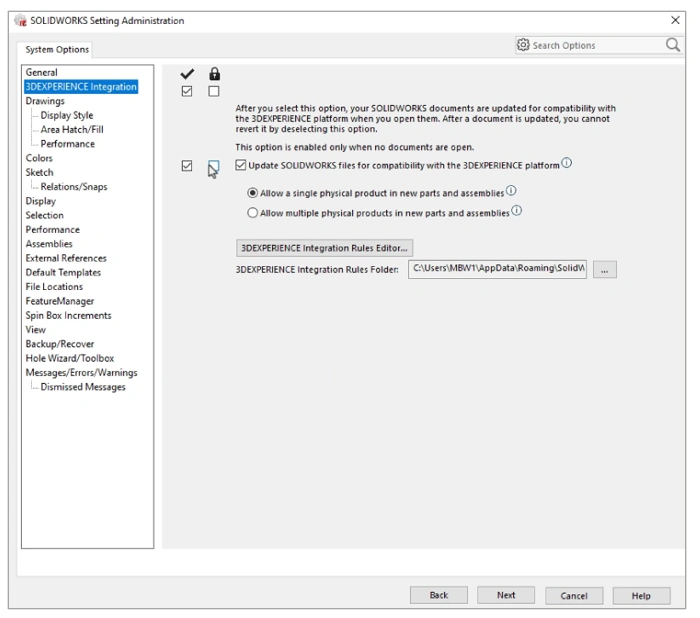Select External References in options tree

click(x=66, y=258)
